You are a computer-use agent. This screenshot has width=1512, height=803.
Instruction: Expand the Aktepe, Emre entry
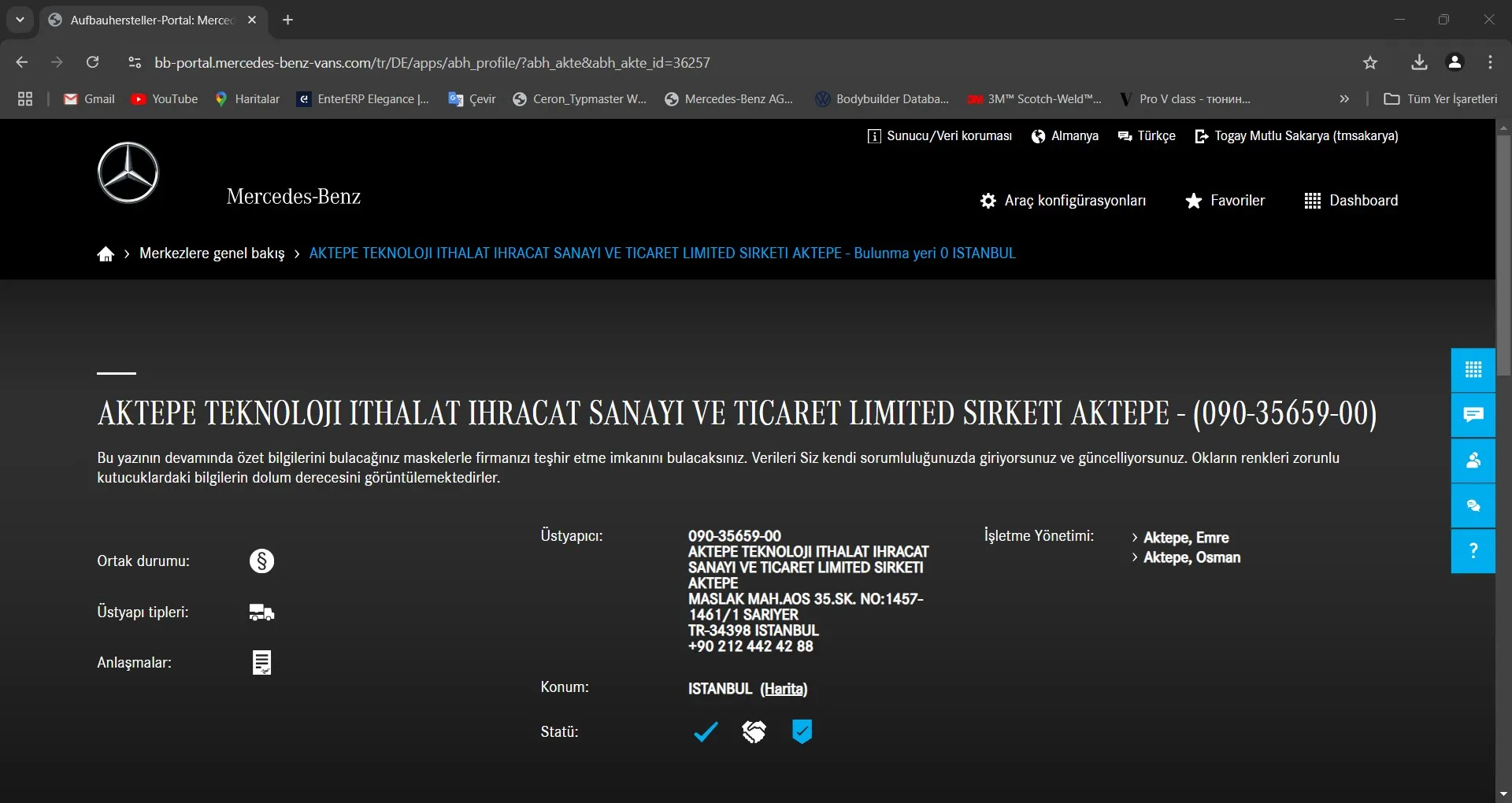coord(1185,538)
